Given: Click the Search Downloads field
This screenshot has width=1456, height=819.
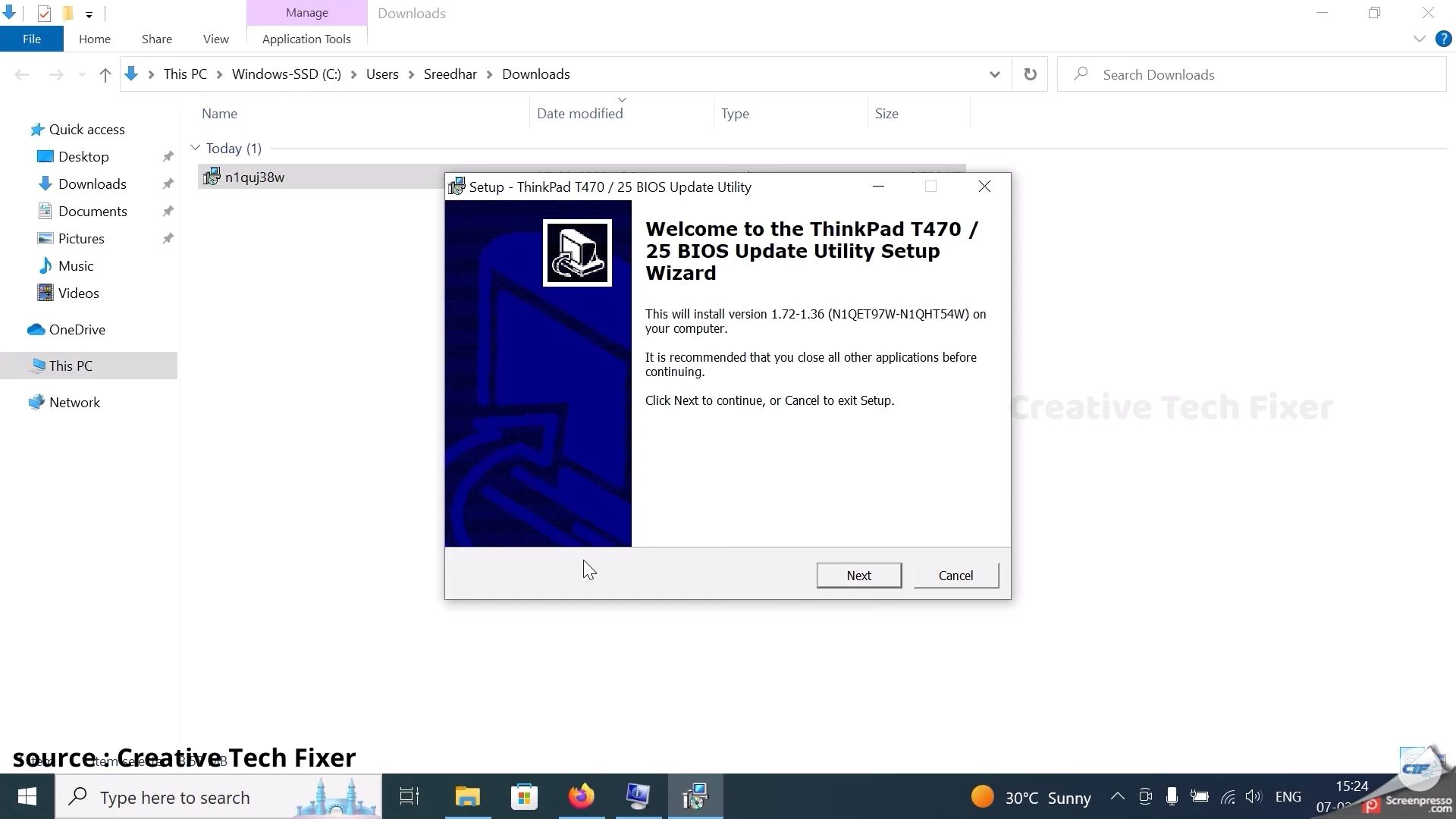Looking at the screenshot, I should pos(1251,74).
